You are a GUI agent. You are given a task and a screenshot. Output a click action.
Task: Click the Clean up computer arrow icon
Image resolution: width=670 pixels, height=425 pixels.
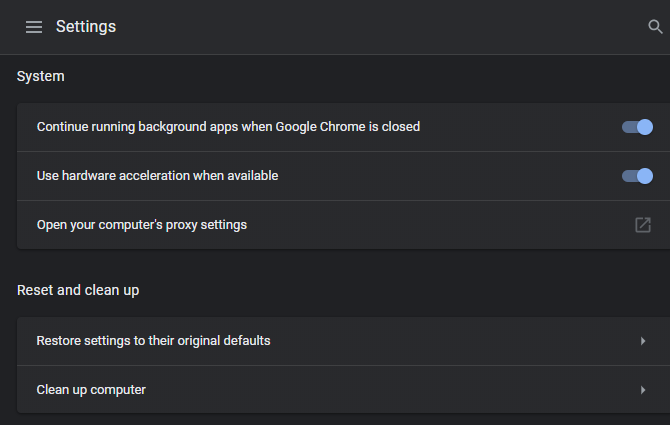pos(643,390)
